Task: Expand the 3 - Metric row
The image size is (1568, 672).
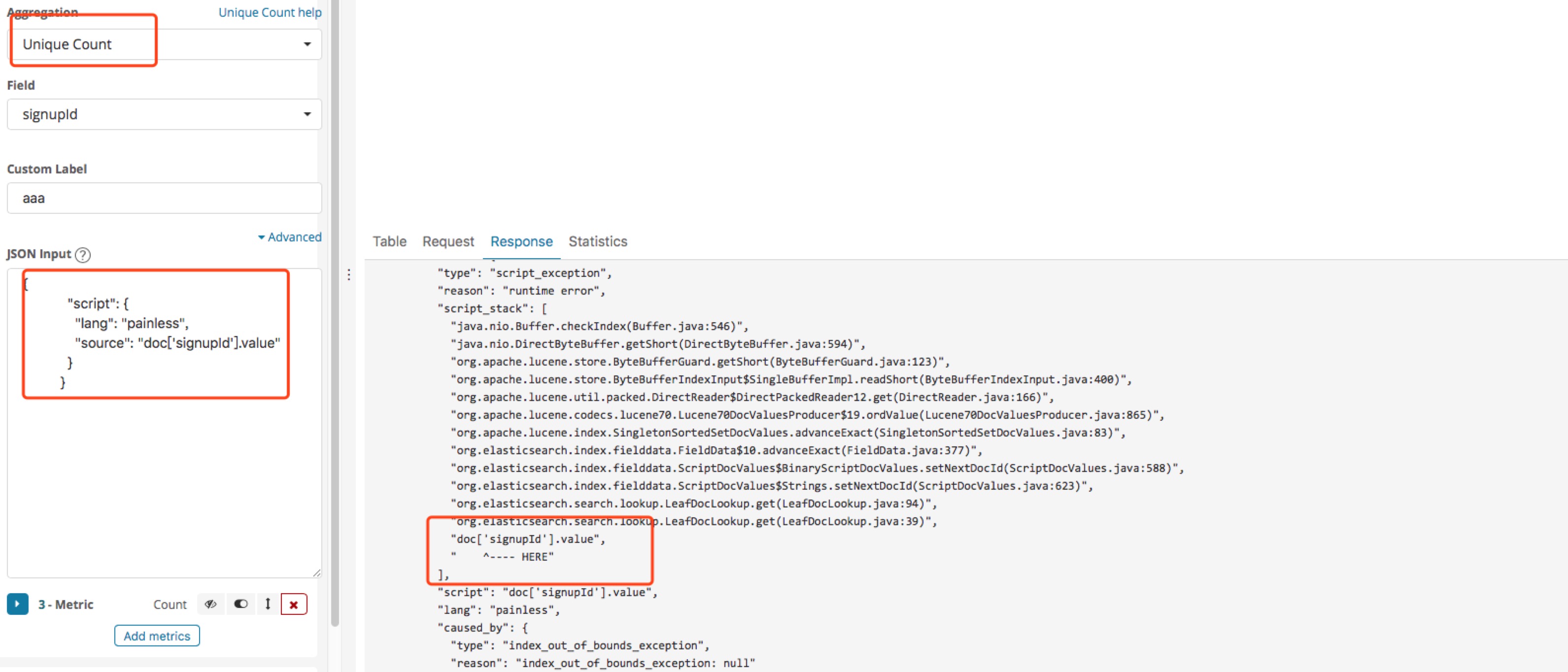Action: (18, 605)
